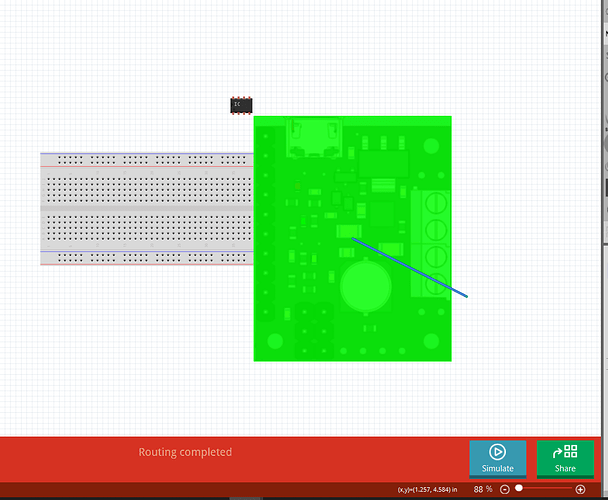The height and width of the screenshot is (500, 608).
Task: Click the zoom in plus icon
Action: [581, 489]
